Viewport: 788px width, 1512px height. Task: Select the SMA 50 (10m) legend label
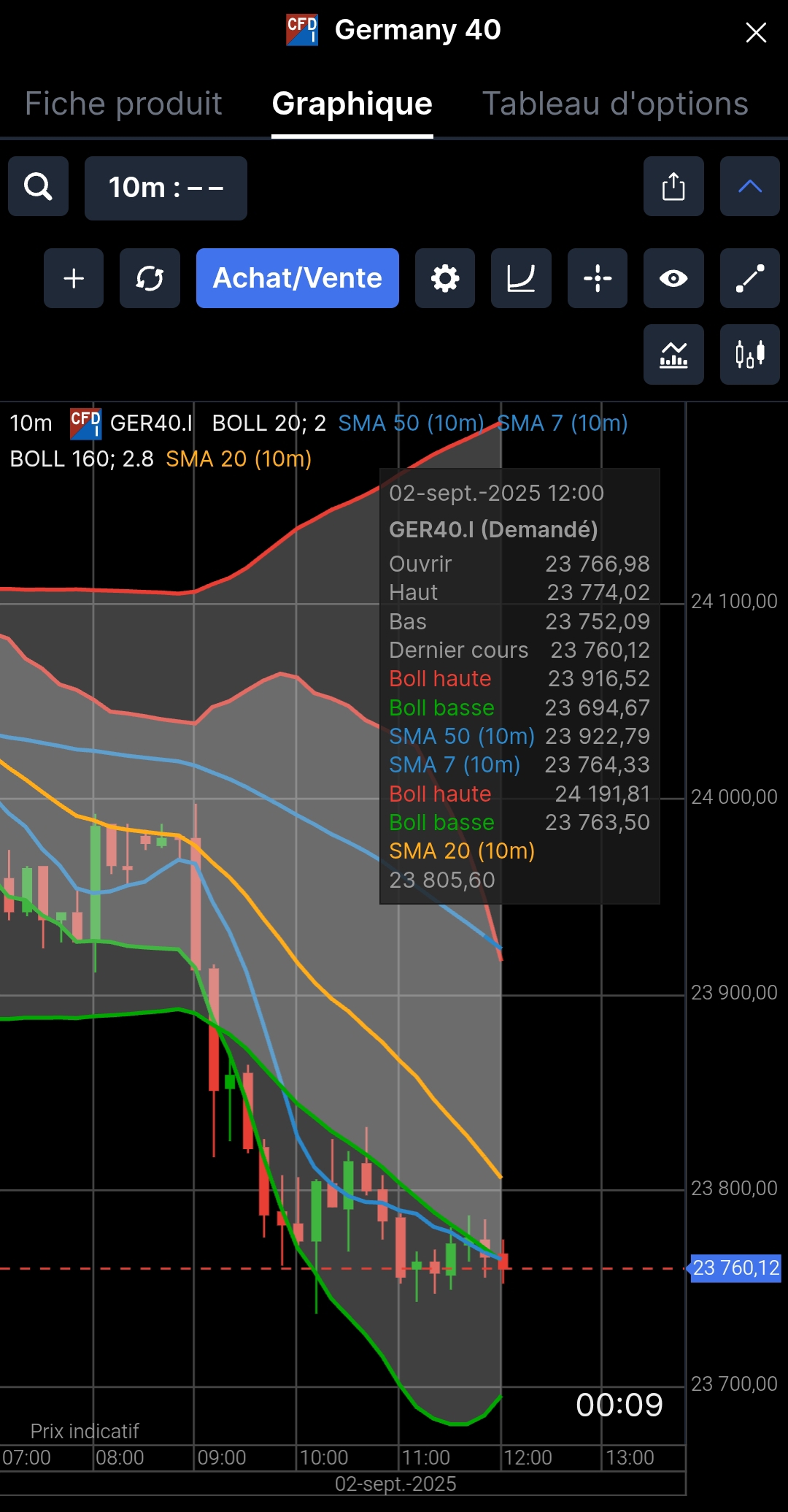(x=411, y=423)
